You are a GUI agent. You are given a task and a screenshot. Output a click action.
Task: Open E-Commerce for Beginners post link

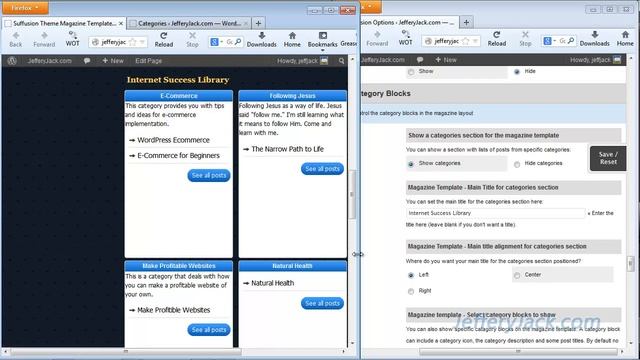click(178, 156)
